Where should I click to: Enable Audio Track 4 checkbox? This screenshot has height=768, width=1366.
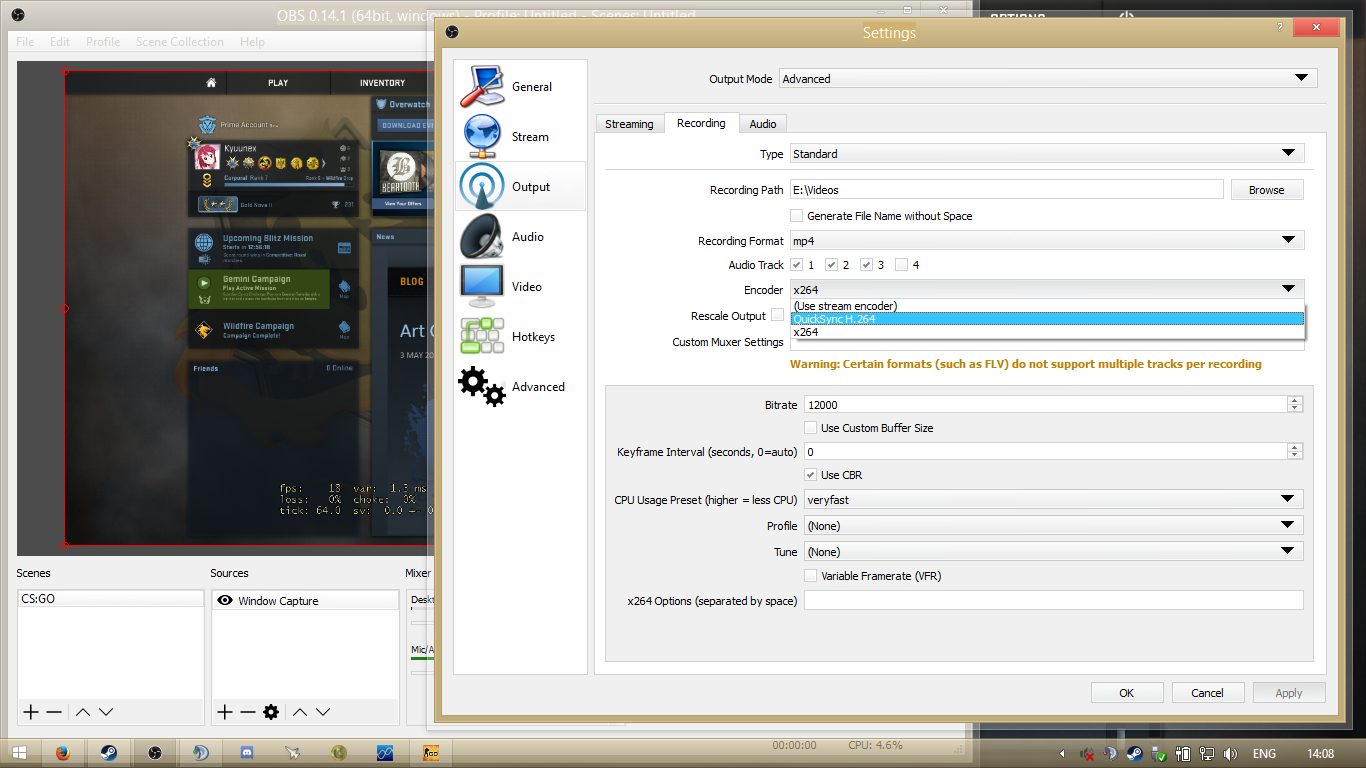click(x=902, y=265)
